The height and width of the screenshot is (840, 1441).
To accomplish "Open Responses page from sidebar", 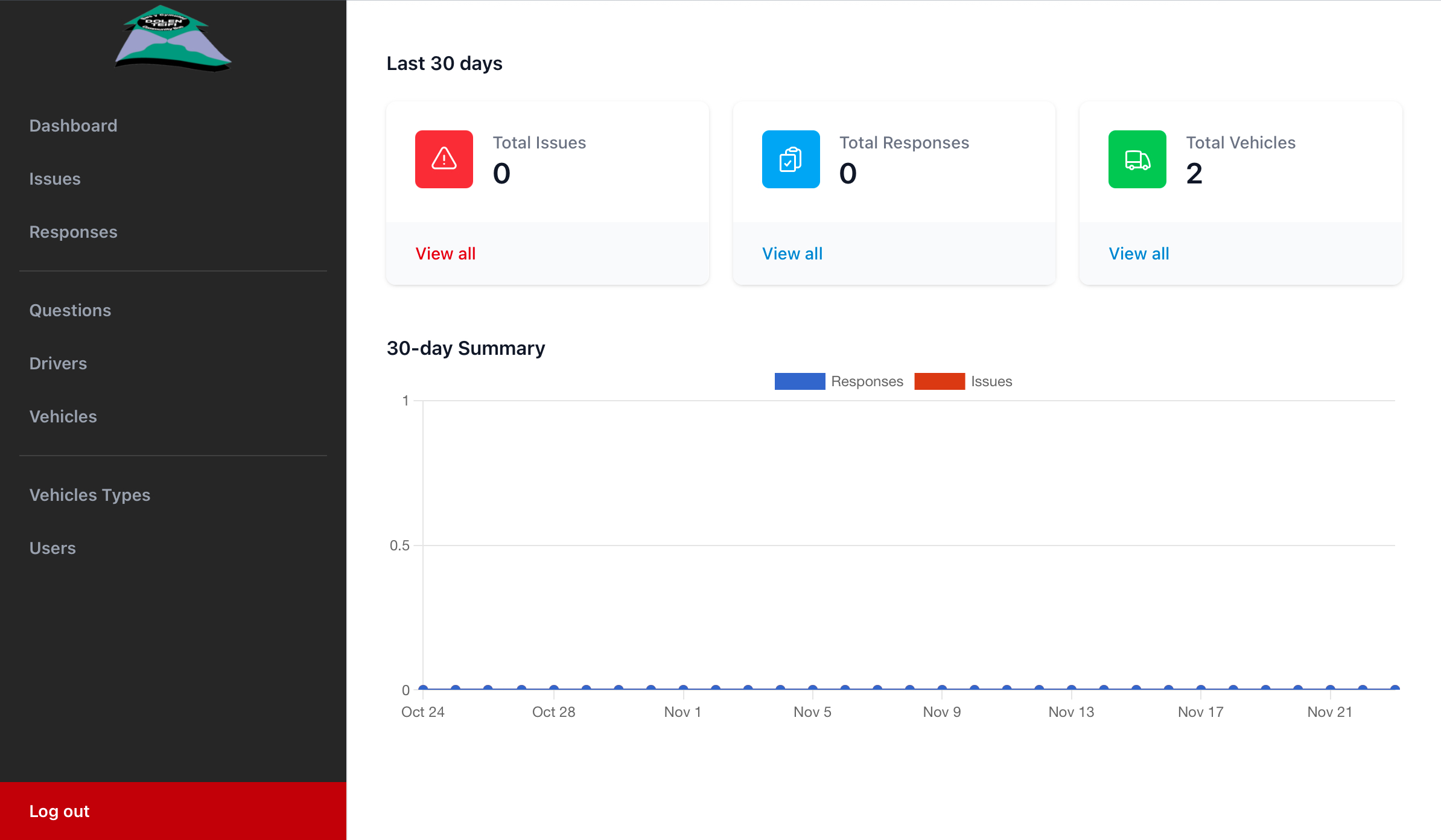I will (74, 232).
